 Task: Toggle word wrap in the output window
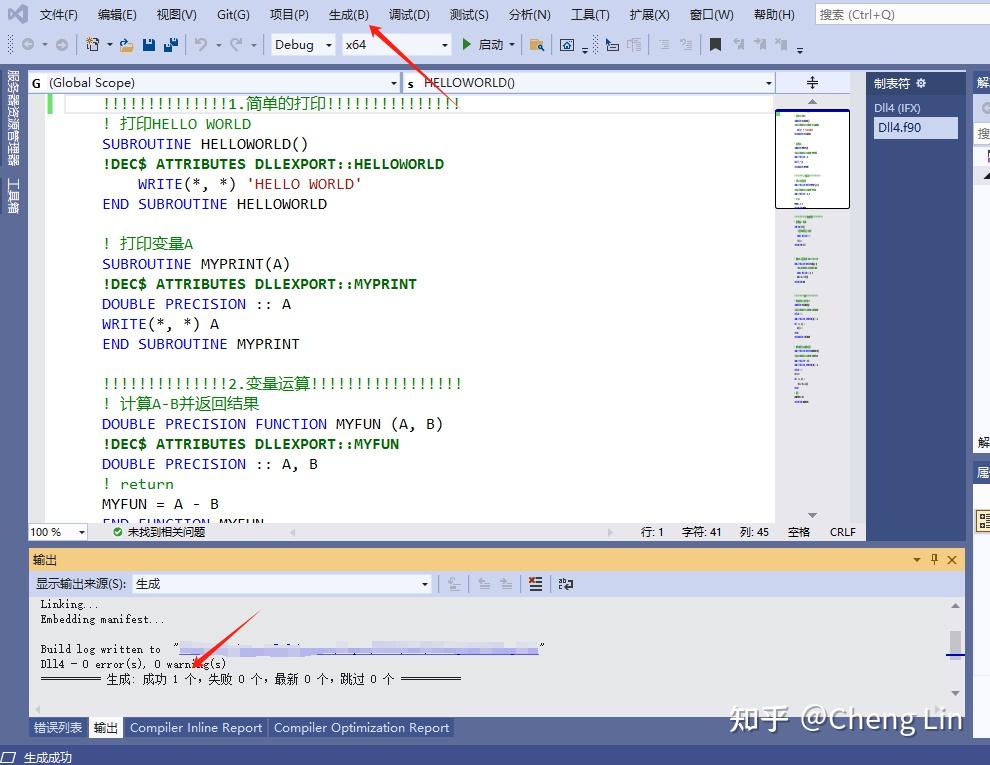tap(565, 585)
